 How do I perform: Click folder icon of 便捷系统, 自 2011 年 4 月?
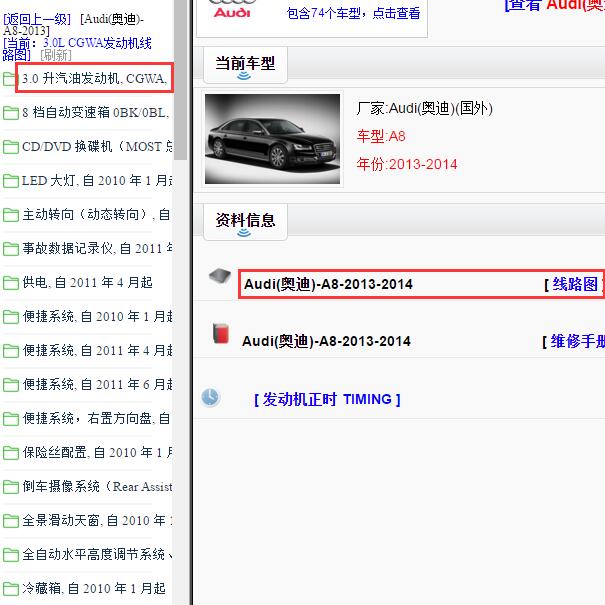point(10,351)
